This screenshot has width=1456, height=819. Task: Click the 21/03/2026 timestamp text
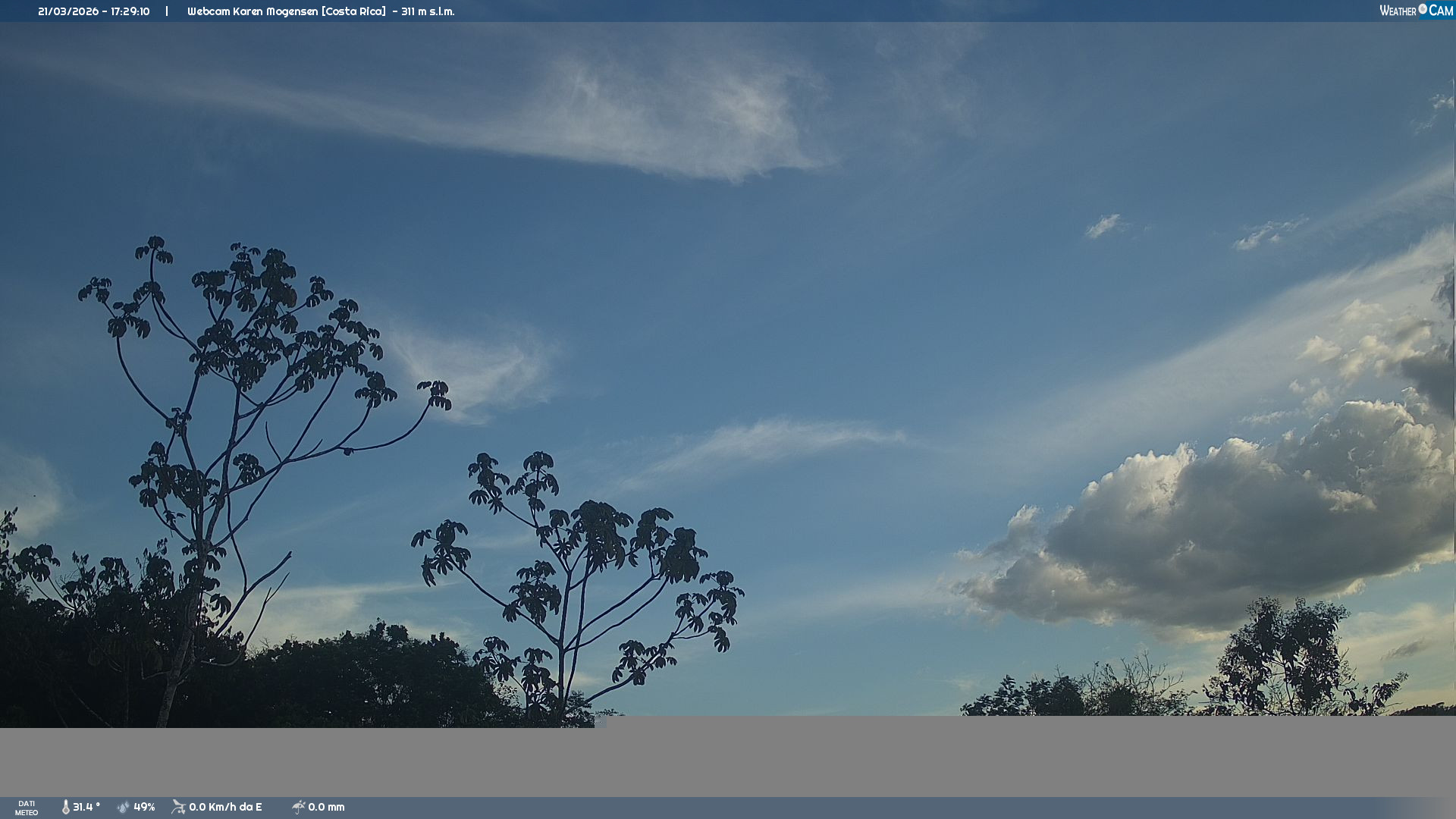point(94,11)
